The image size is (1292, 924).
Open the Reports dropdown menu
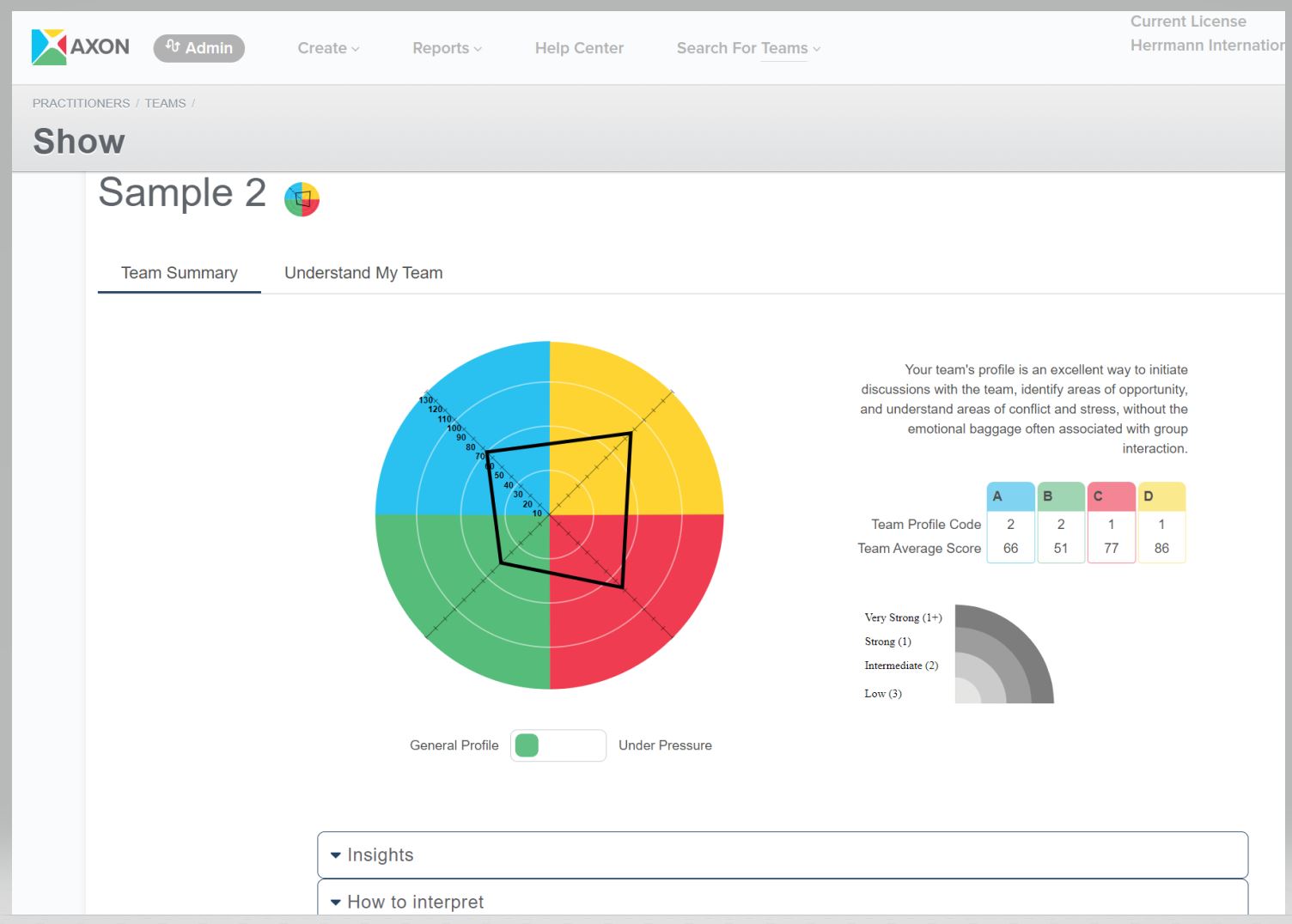(x=447, y=48)
